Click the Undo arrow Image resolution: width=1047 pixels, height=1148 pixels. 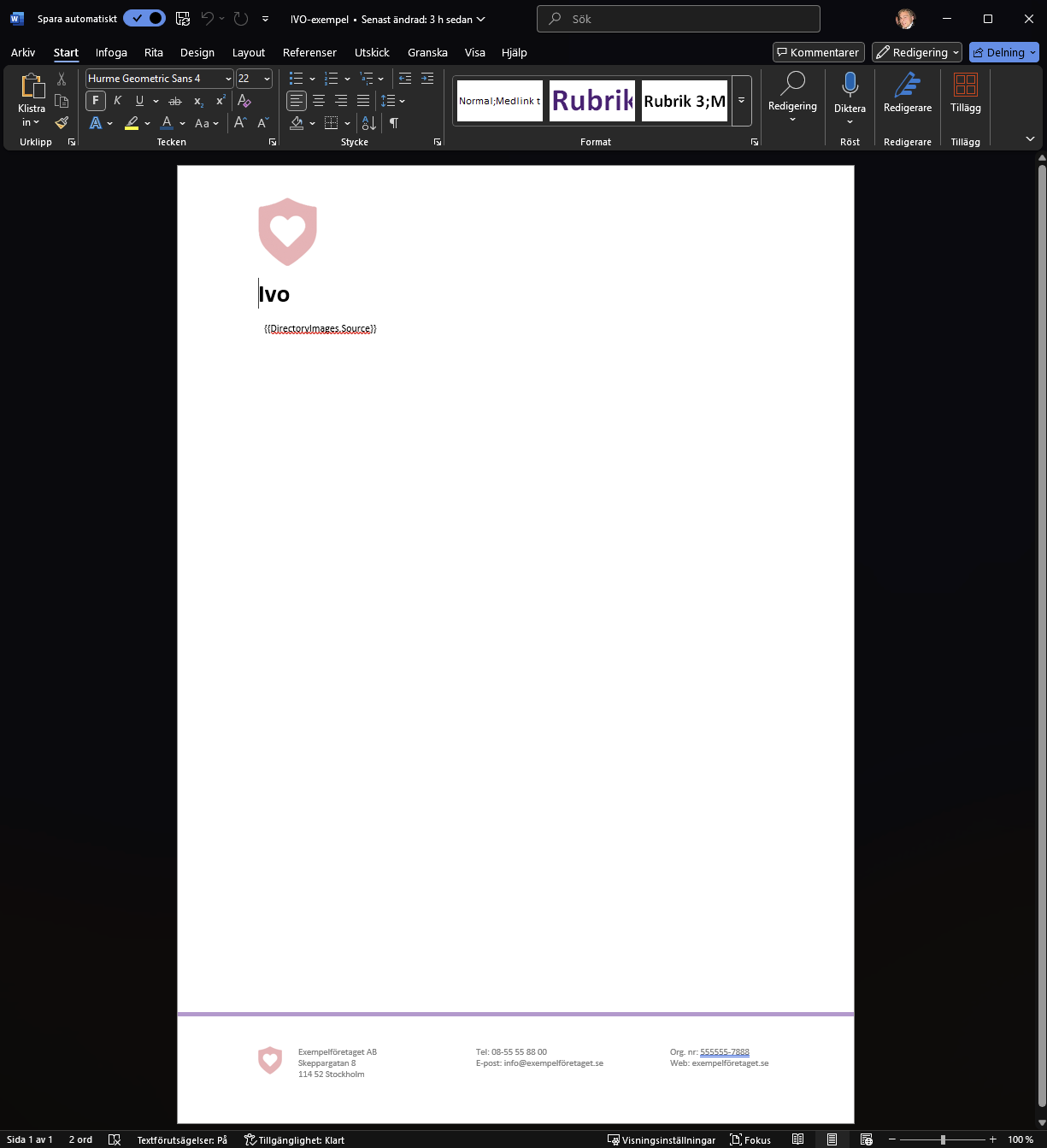(x=208, y=19)
